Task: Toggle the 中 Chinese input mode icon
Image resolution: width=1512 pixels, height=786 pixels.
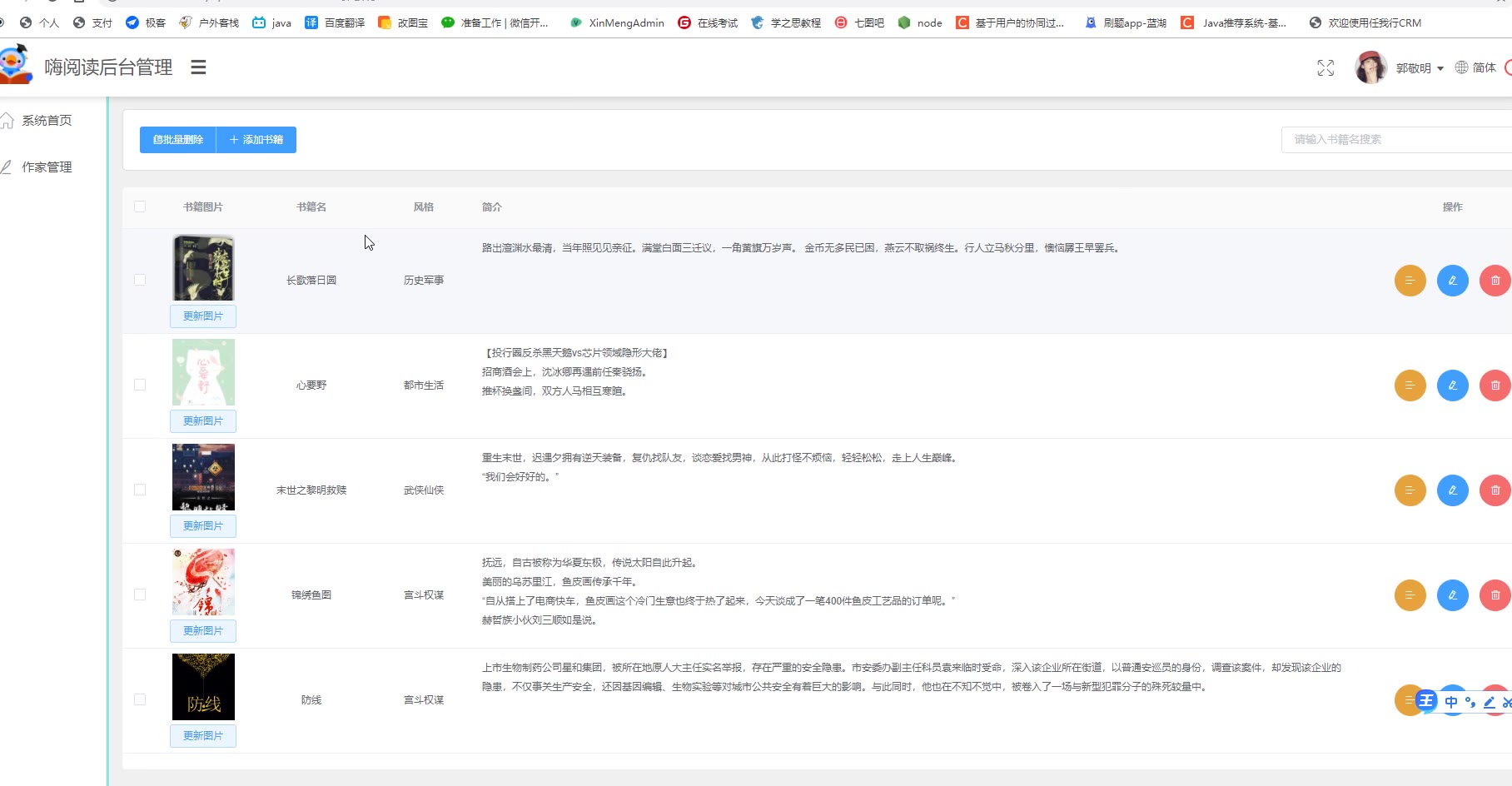Action: [1451, 702]
